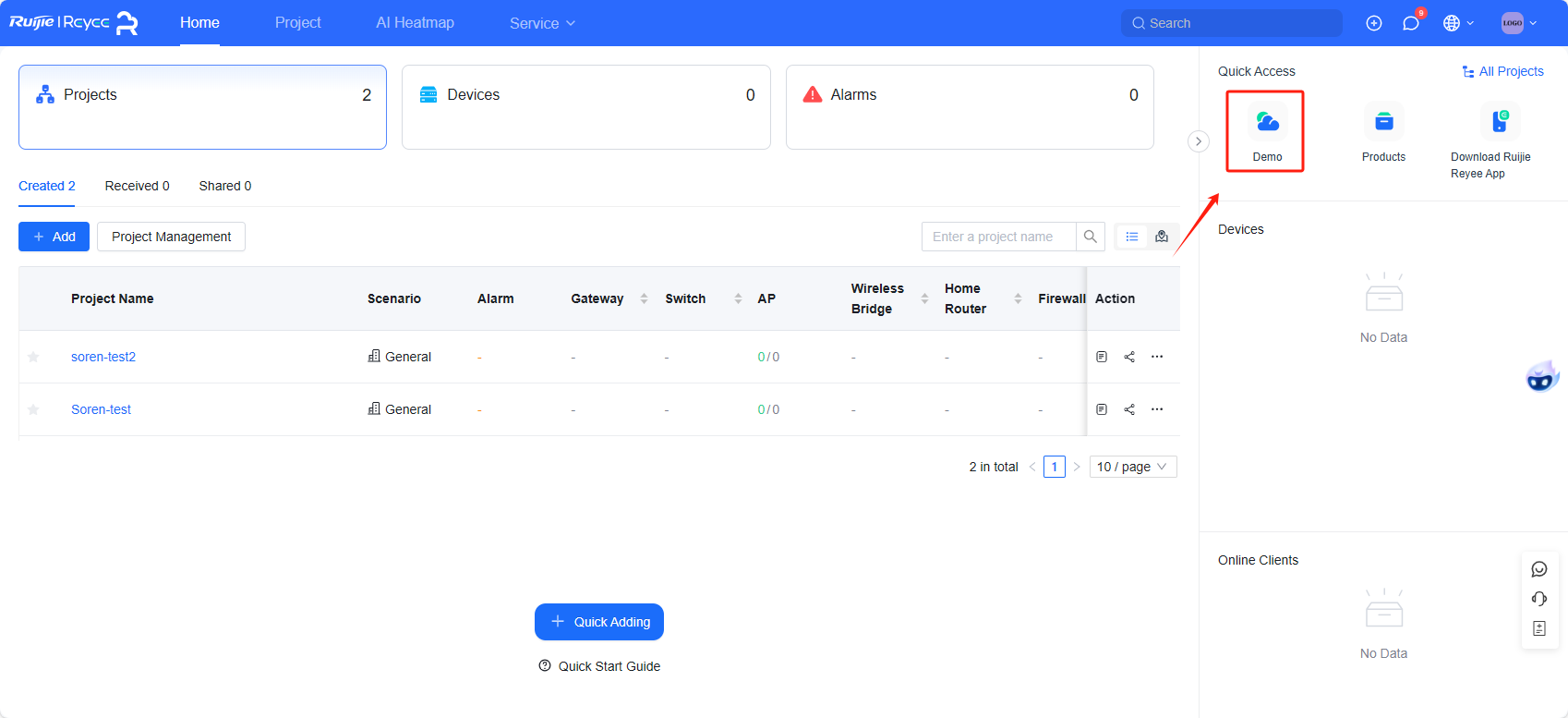Click the search magnifier beside project name field
The image size is (1568, 718).
[1091, 237]
